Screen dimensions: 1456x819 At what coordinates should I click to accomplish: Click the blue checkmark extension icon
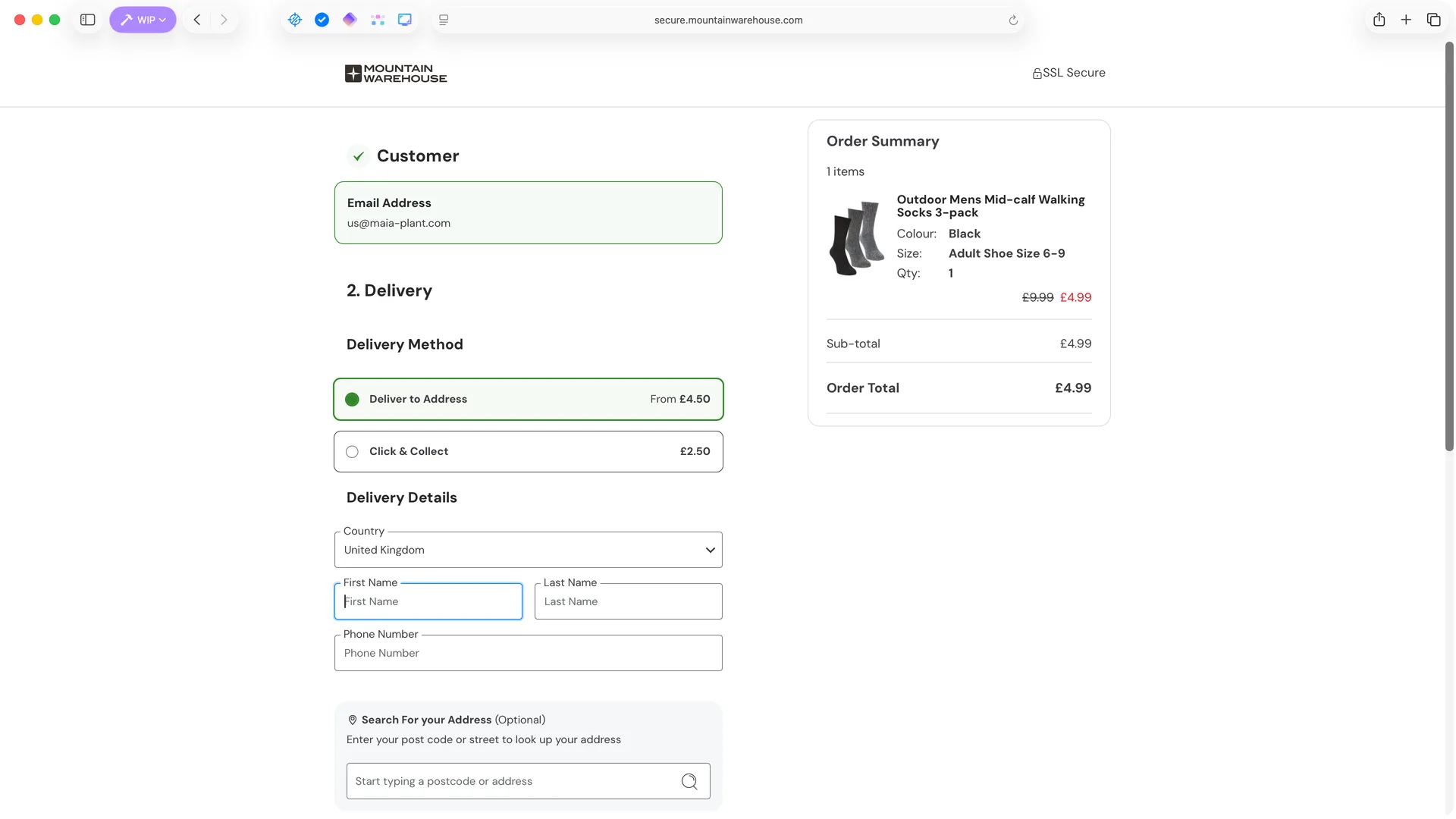pyautogui.click(x=322, y=20)
